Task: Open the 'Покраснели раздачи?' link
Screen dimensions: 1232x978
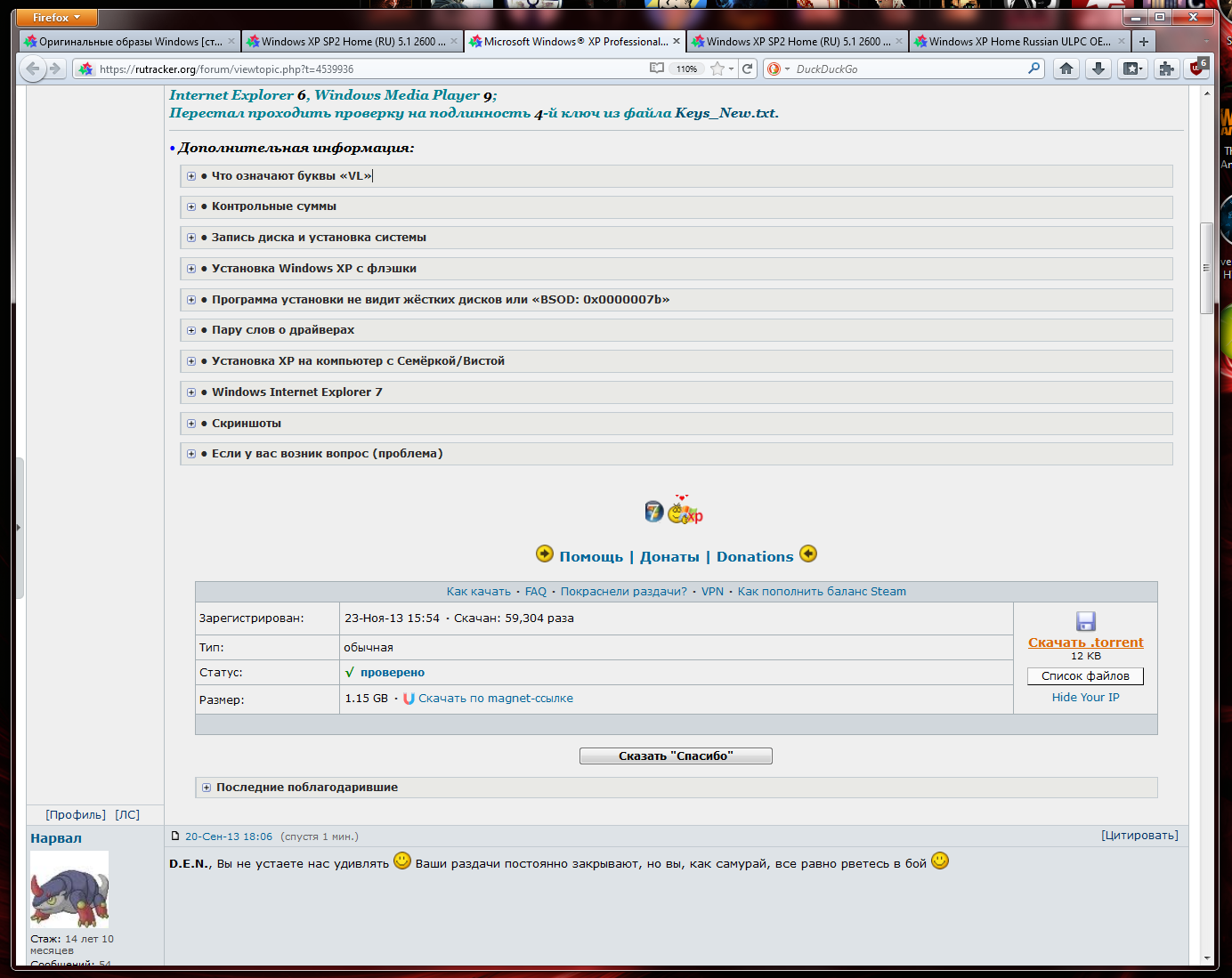Action: pos(624,592)
